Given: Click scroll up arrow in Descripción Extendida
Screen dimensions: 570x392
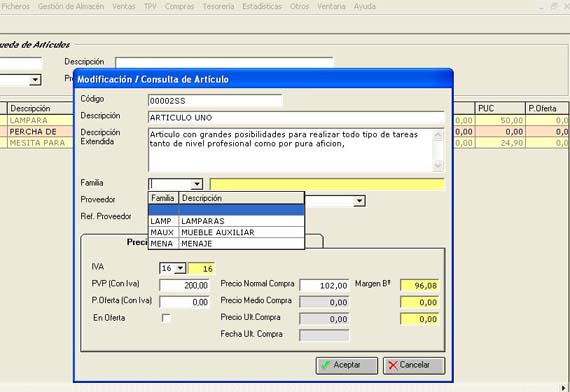Looking at the screenshot, I should [x=438, y=135].
